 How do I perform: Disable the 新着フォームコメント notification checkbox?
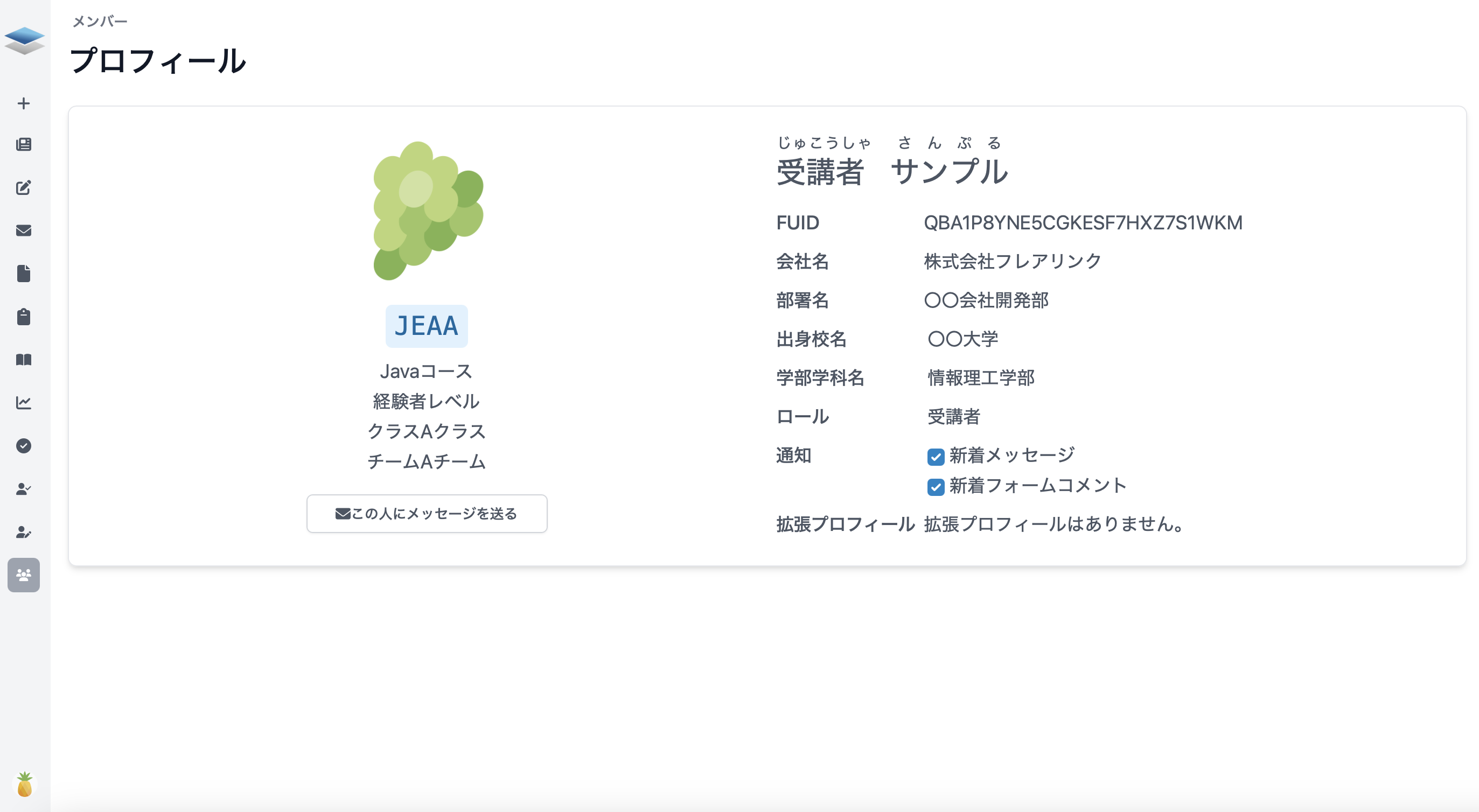coord(936,487)
